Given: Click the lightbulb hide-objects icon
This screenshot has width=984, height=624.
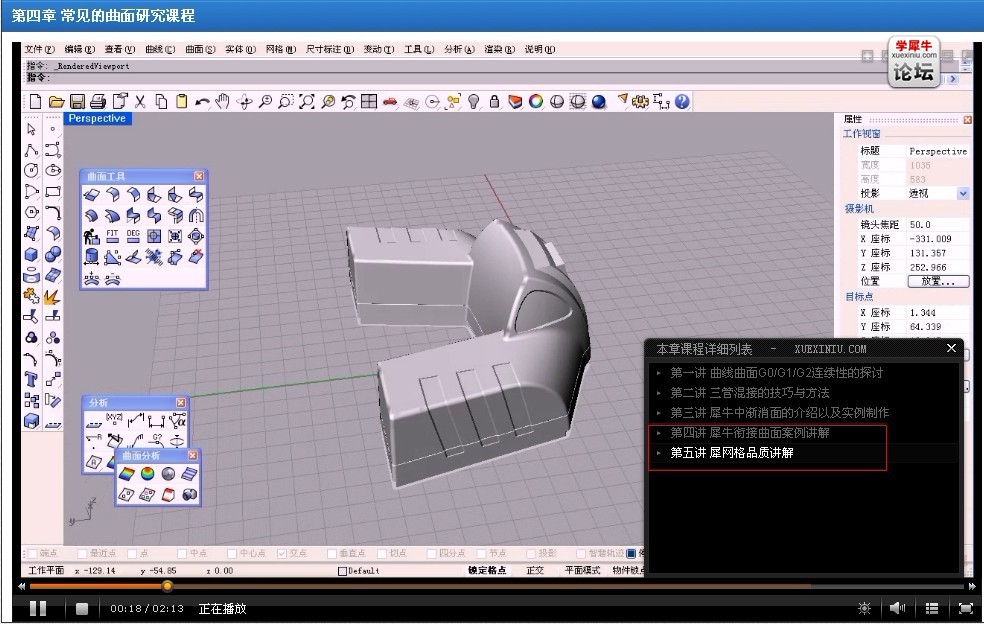Looking at the screenshot, I should pos(474,102).
